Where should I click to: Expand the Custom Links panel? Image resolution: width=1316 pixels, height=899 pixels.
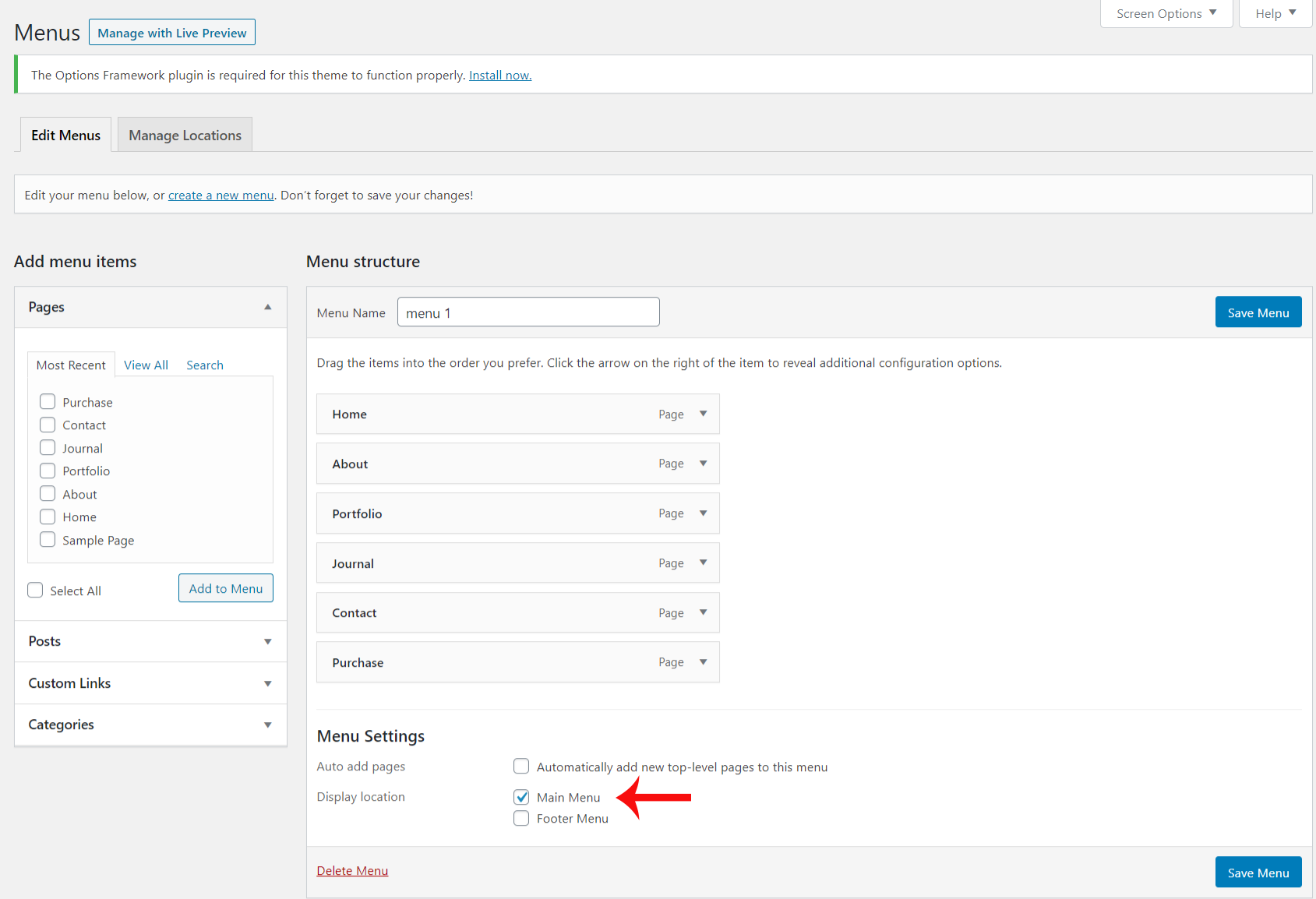click(267, 684)
